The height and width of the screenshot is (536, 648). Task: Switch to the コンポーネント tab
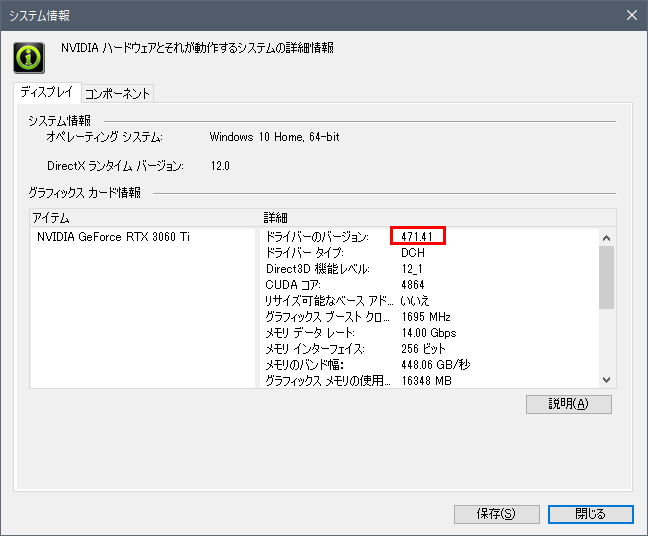point(117,93)
